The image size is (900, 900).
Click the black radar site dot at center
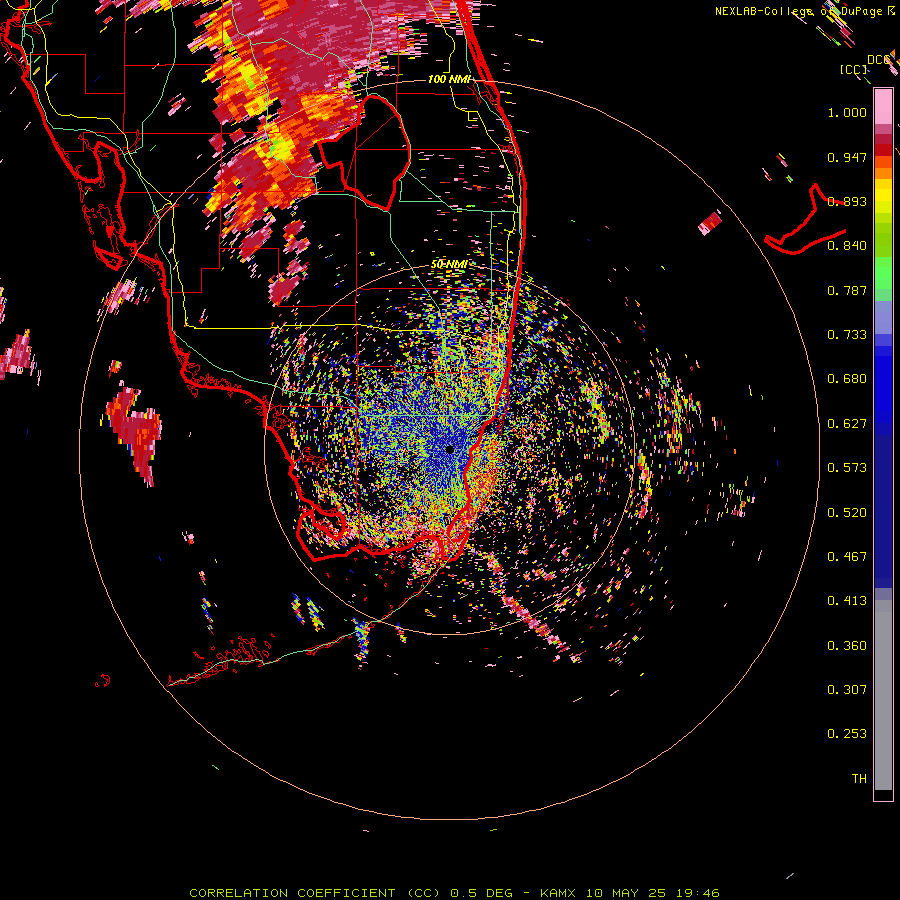pos(449,449)
